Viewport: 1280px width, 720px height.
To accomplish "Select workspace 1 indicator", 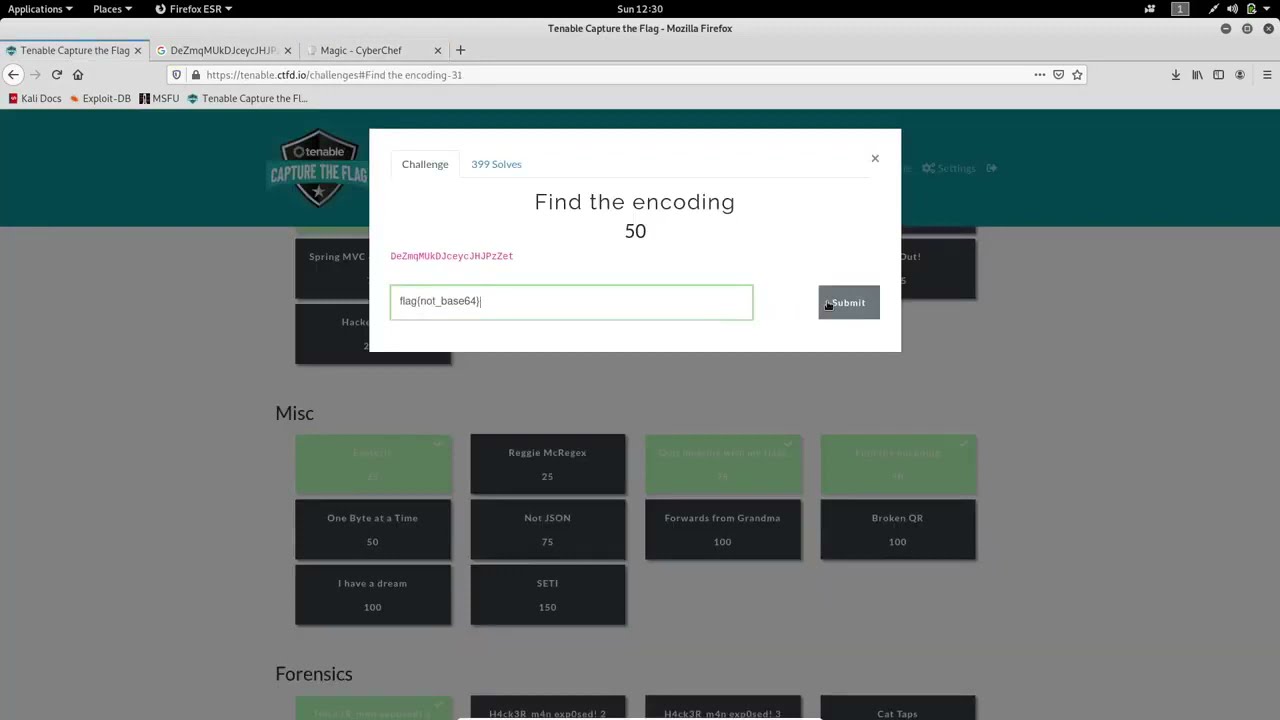I will [x=1180, y=9].
